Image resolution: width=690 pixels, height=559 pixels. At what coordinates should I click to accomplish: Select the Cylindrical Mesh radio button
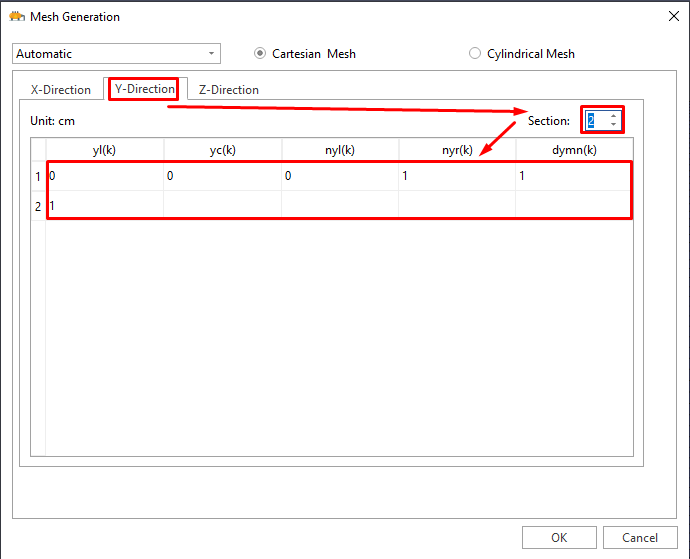475,54
